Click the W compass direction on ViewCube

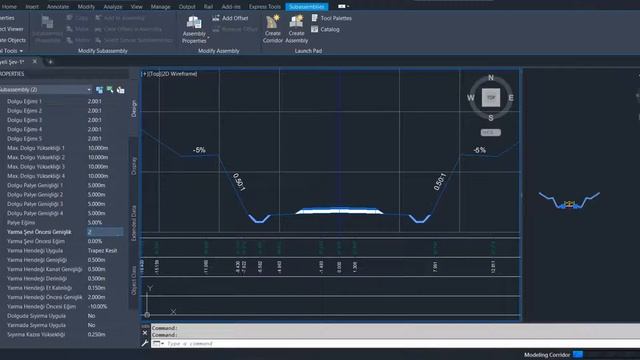pyautogui.click(x=471, y=98)
